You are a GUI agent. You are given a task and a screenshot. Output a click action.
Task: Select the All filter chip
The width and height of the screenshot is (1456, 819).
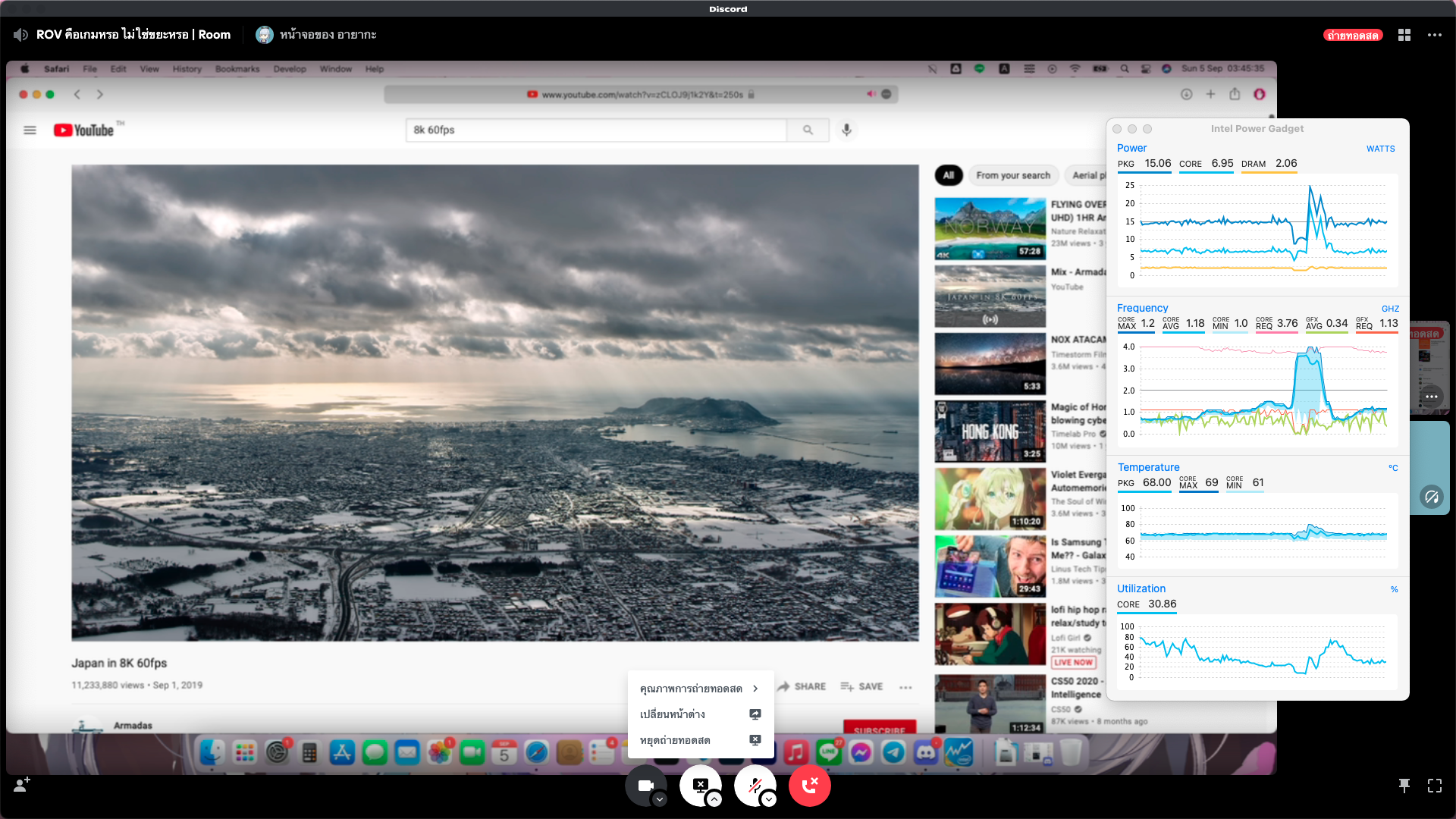(948, 175)
